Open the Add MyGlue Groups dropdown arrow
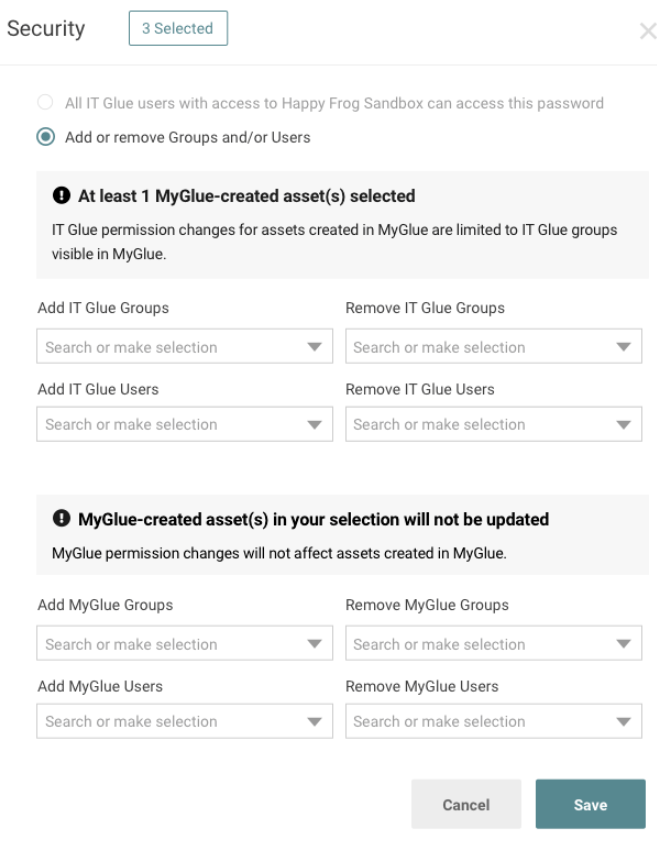This screenshot has width=657, height=841. [x=314, y=644]
